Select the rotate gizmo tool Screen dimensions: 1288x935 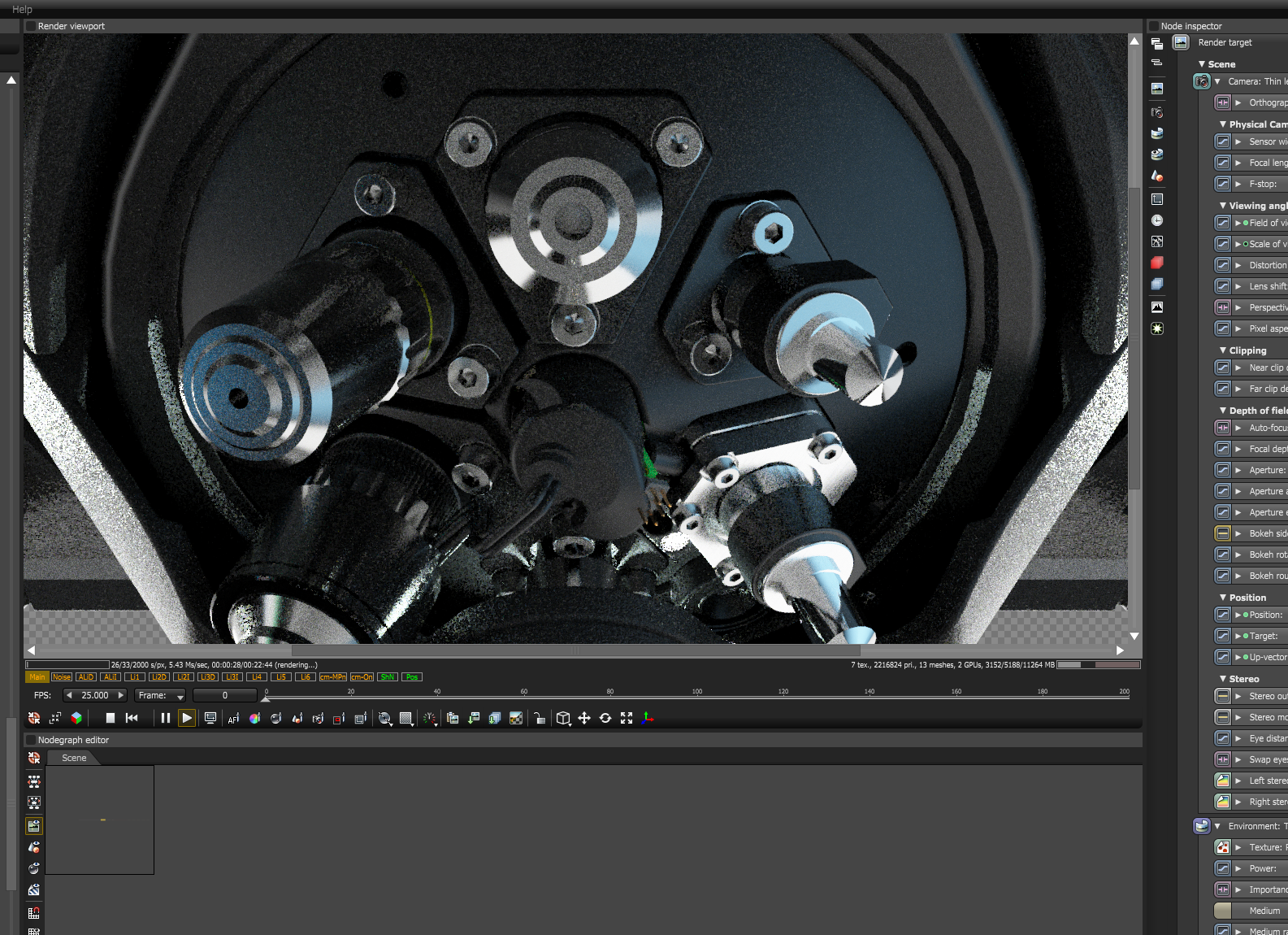pyautogui.click(x=605, y=718)
